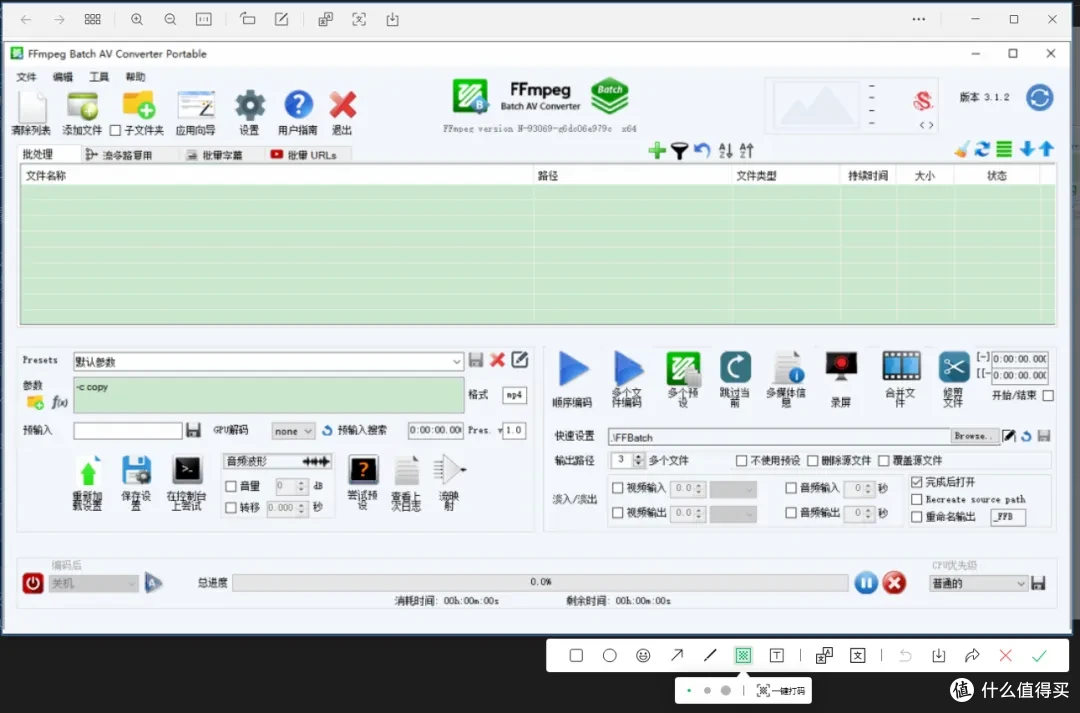
Task: Click 跳过当前 skip current icon
Action: pyautogui.click(x=735, y=367)
